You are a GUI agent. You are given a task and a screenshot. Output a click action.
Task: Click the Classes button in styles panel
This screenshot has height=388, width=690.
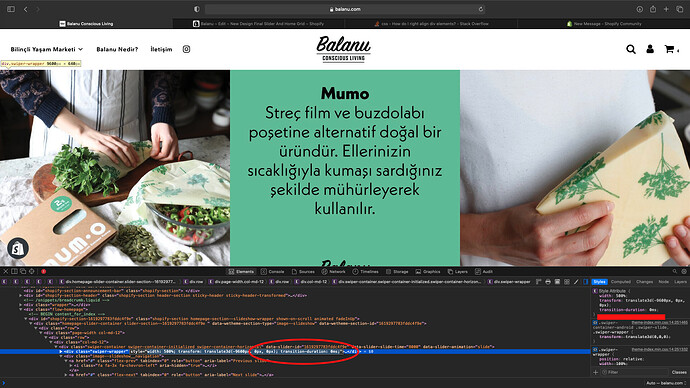coord(679,372)
